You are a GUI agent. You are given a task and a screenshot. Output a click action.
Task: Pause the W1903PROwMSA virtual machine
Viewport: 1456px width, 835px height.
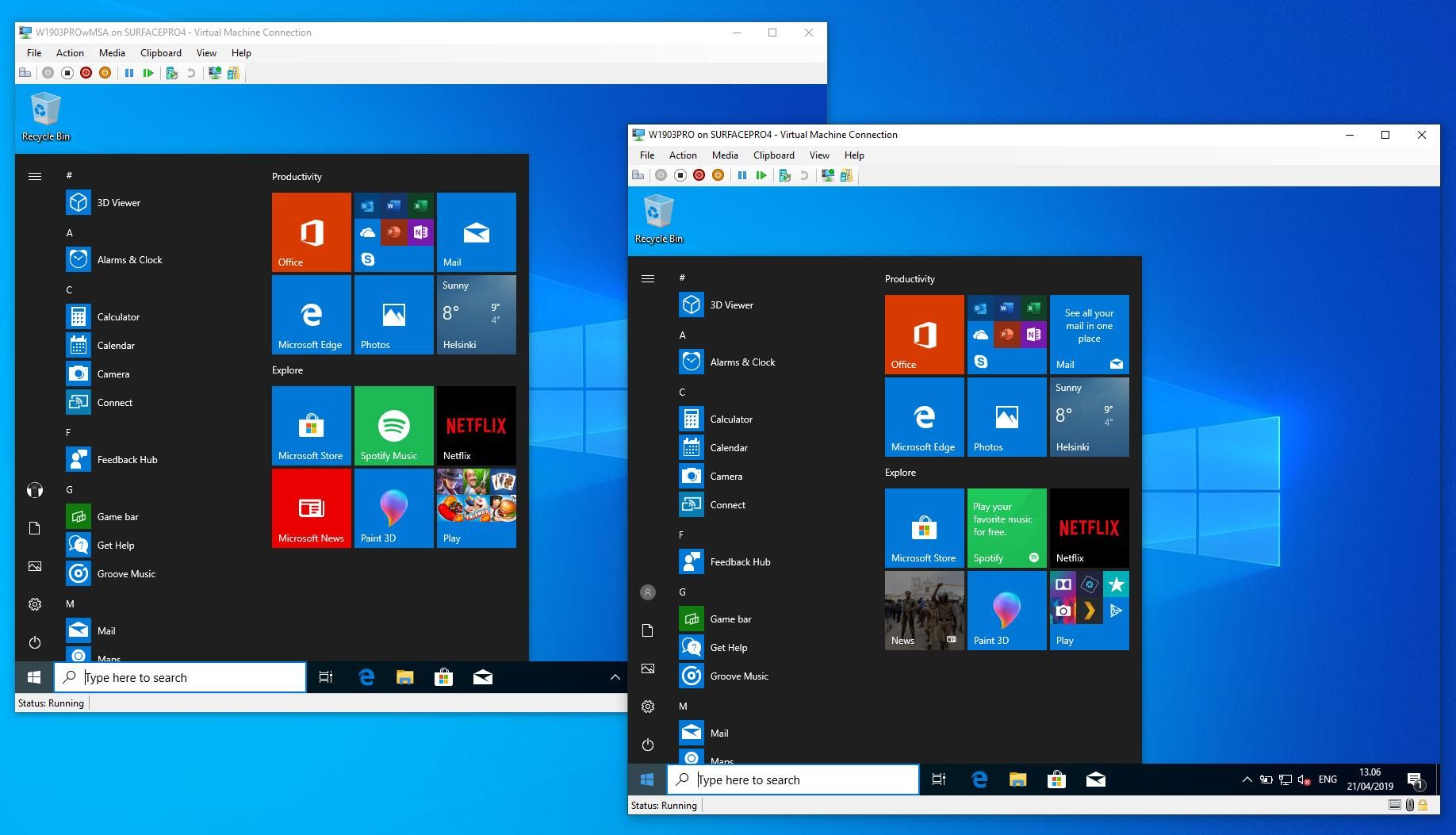[129, 73]
